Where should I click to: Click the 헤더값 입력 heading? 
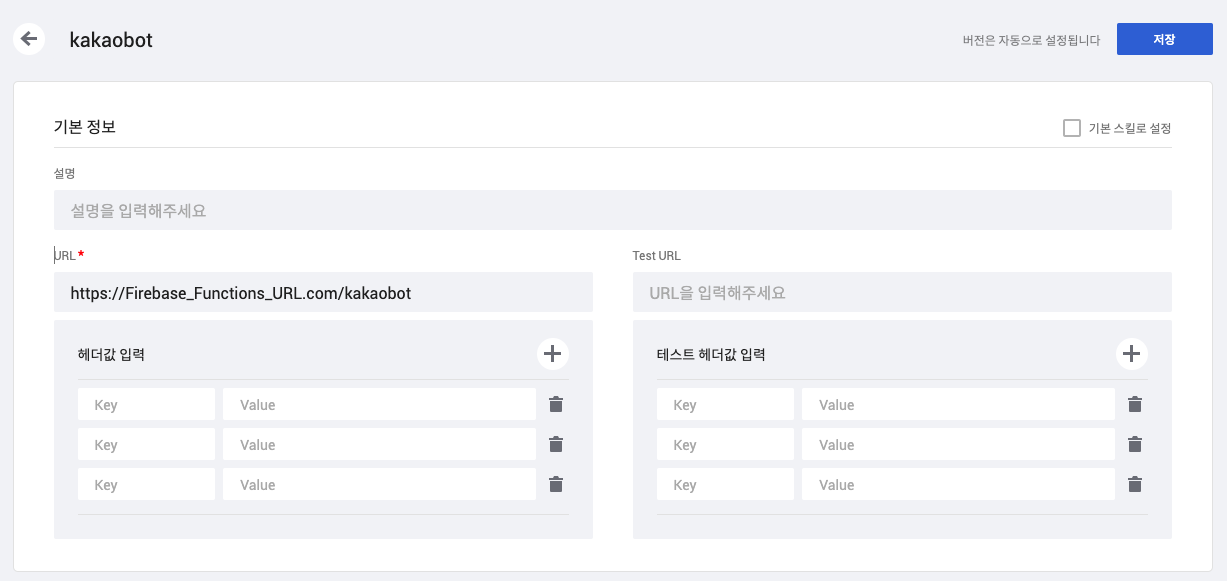[111, 354]
